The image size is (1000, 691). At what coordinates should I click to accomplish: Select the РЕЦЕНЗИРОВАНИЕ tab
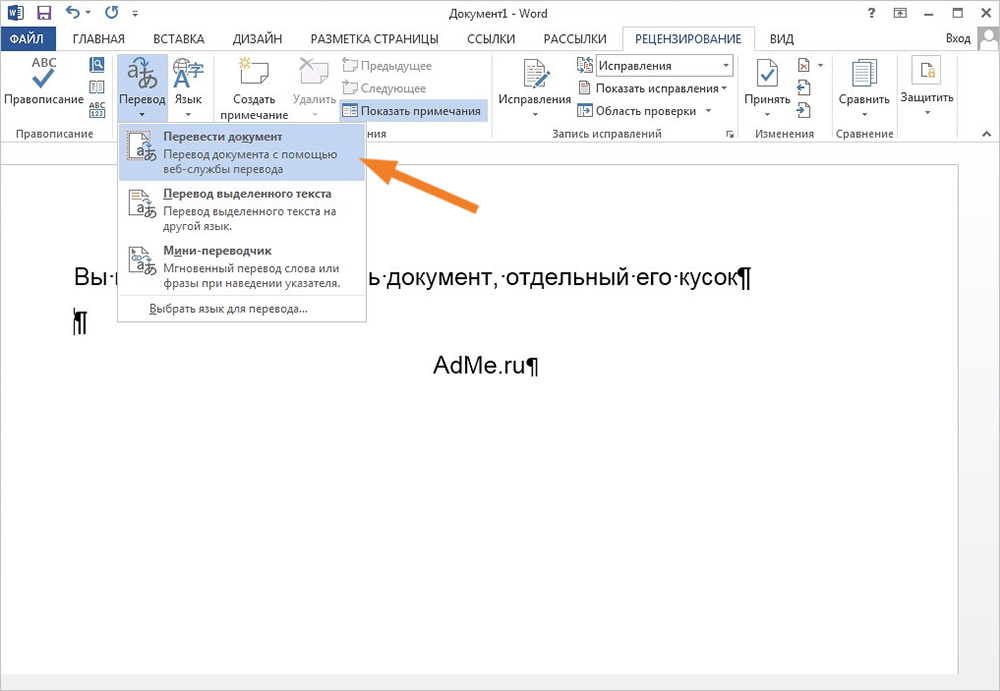point(688,39)
